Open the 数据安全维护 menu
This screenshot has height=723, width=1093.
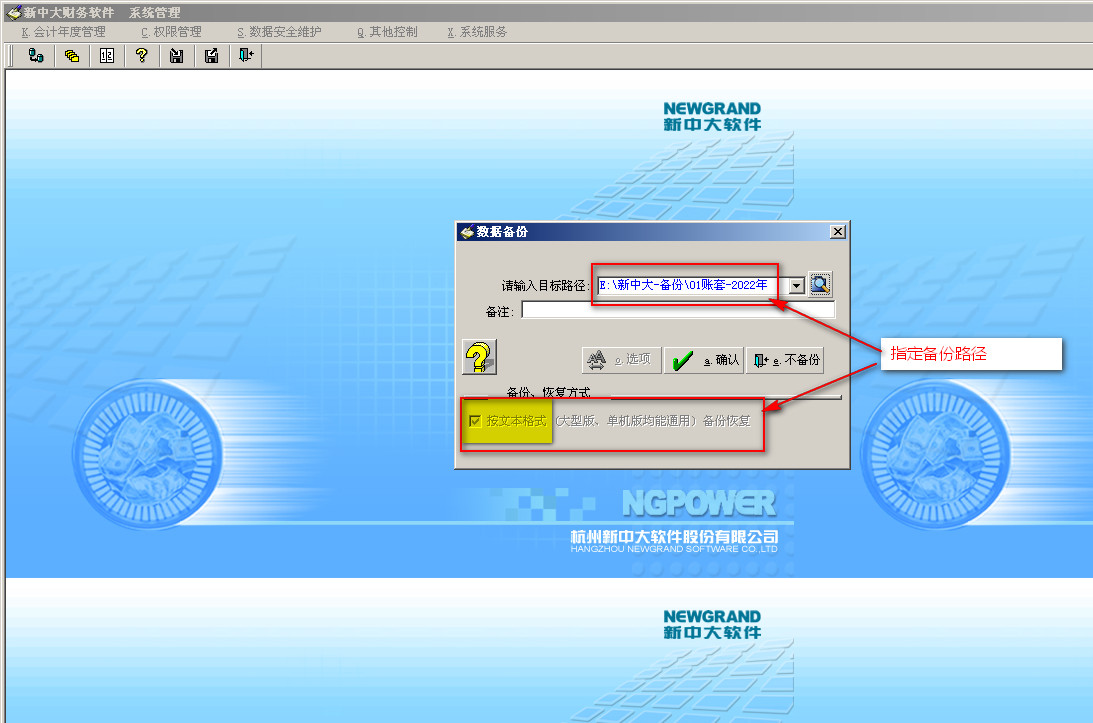279,32
